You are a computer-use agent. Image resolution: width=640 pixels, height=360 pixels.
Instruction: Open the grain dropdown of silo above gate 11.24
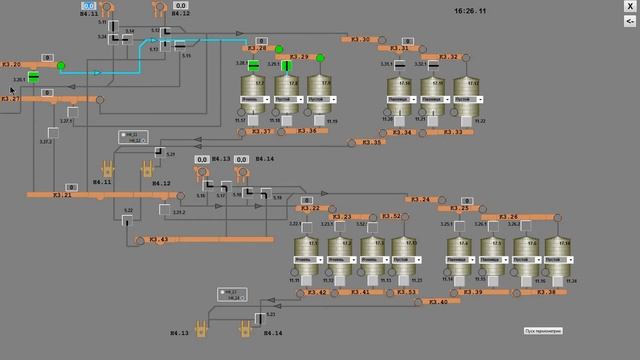pos(559,260)
